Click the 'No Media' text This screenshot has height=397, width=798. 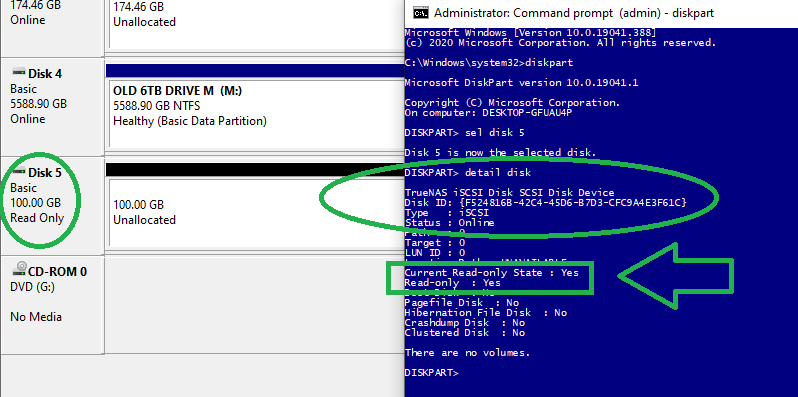pyautogui.click(x=36, y=317)
